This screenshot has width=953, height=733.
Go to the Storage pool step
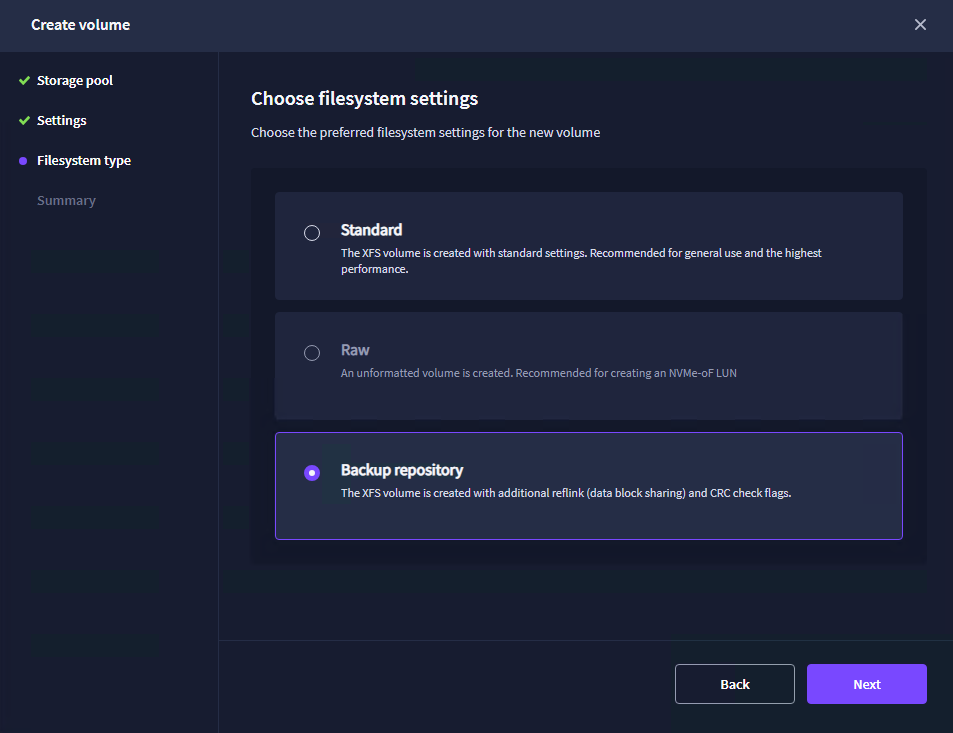pyautogui.click(x=75, y=80)
